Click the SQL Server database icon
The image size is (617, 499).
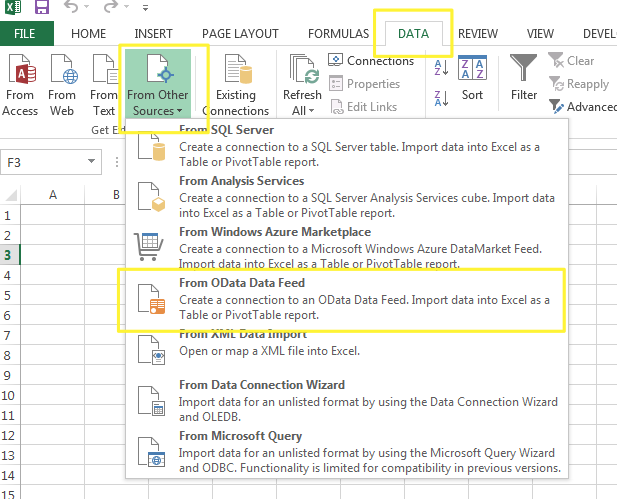click(151, 146)
